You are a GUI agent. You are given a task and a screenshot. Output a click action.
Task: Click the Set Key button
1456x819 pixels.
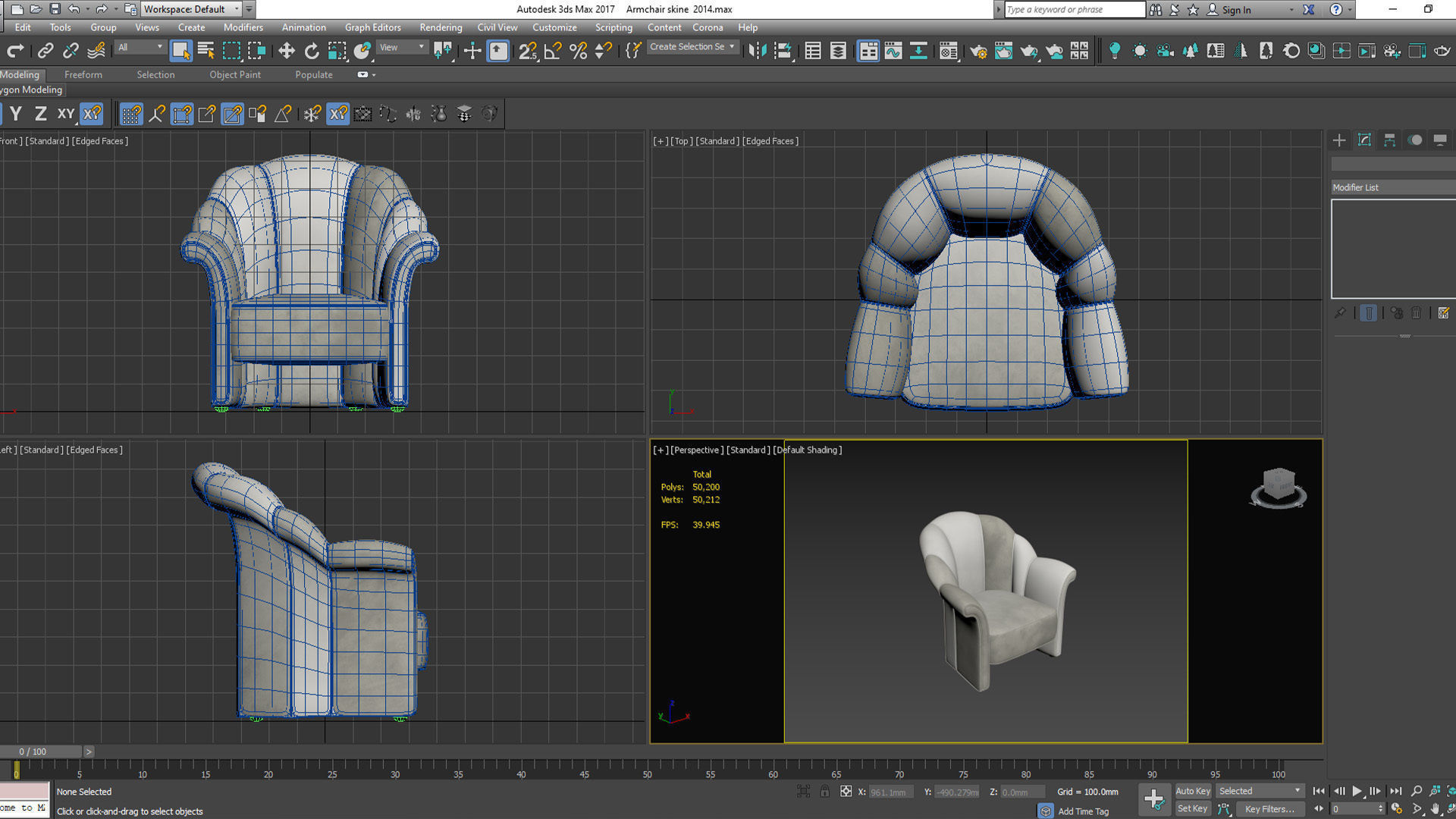click(x=1193, y=808)
